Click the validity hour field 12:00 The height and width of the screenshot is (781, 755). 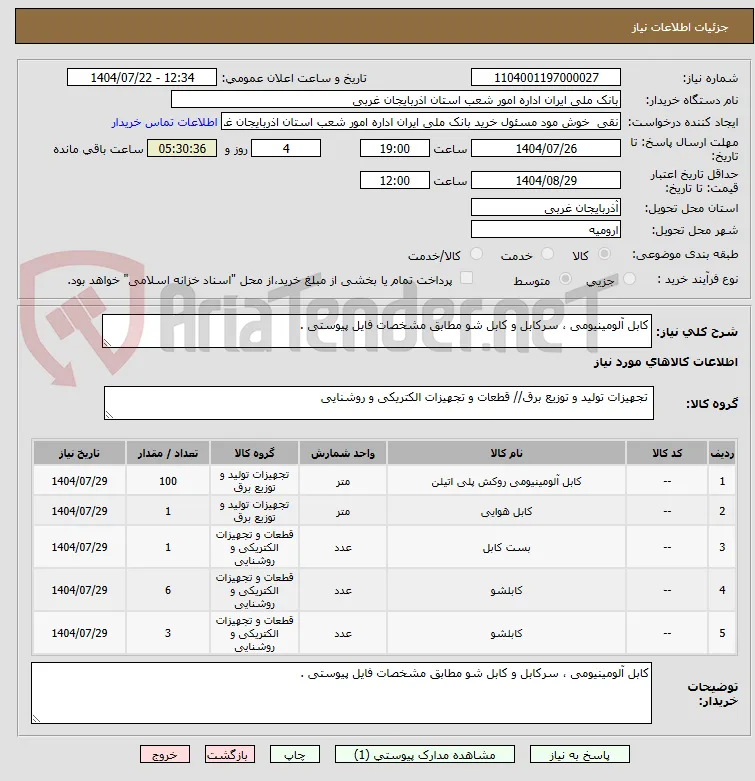click(x=394, y=180)
